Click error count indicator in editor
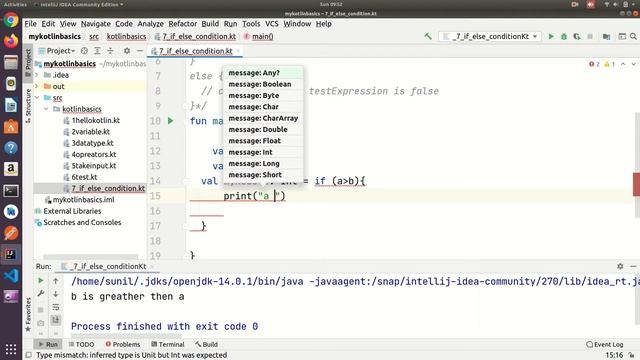 coord(594,64)
